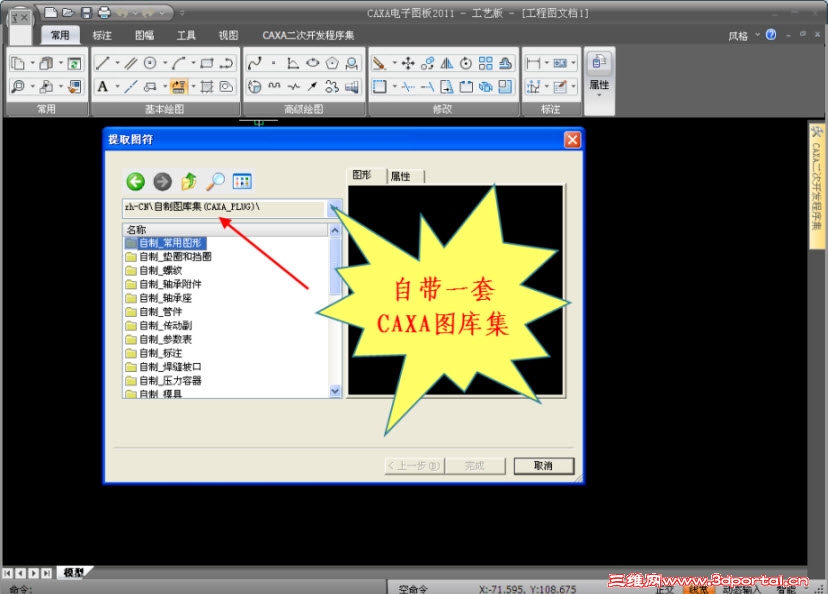Select the Circle drawing tool
828x594 pixels.
pos(150,63)
